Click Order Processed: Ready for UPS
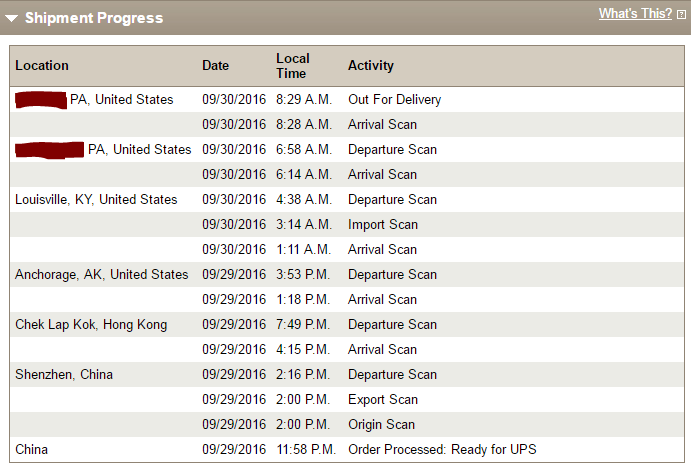The height and width of the screenshot is (469, 691). 442,449
